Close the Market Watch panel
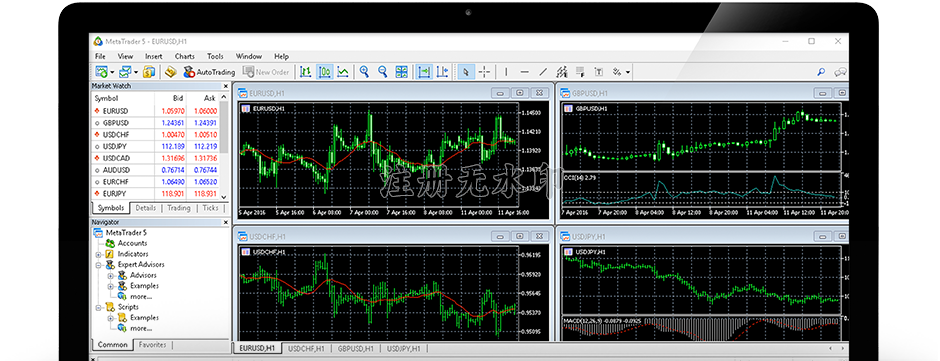940x361 pixels. tap(225, 86)
